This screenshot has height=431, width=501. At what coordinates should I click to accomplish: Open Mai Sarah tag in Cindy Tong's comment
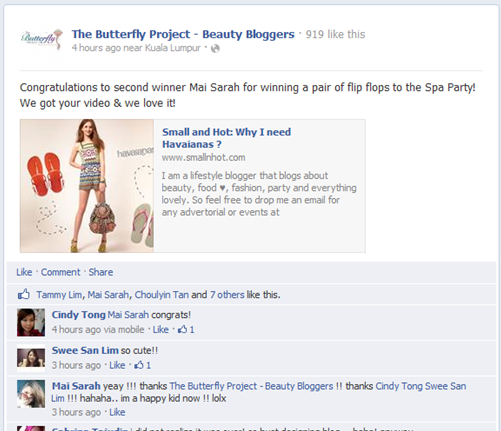click(128, 315)
